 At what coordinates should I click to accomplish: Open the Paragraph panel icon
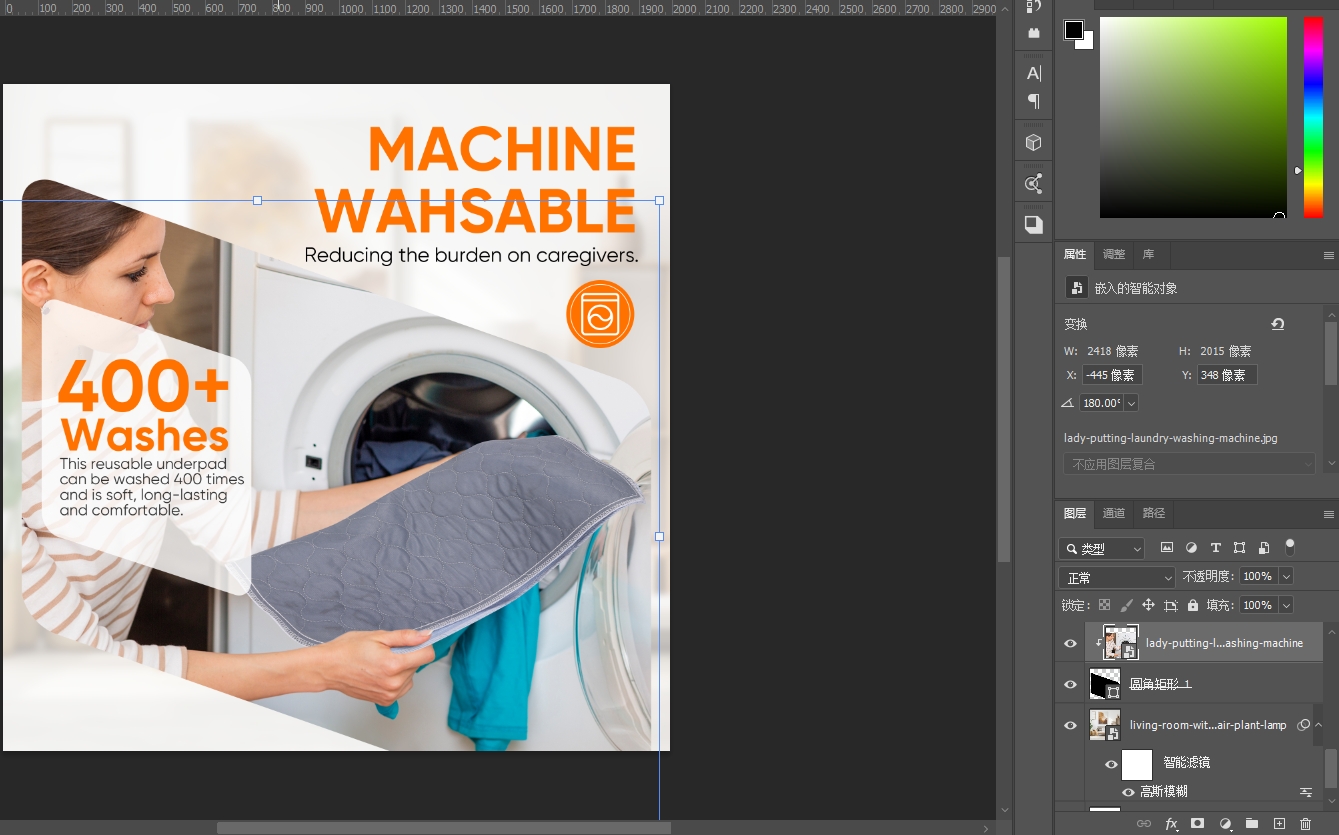tap(1034, 101)
